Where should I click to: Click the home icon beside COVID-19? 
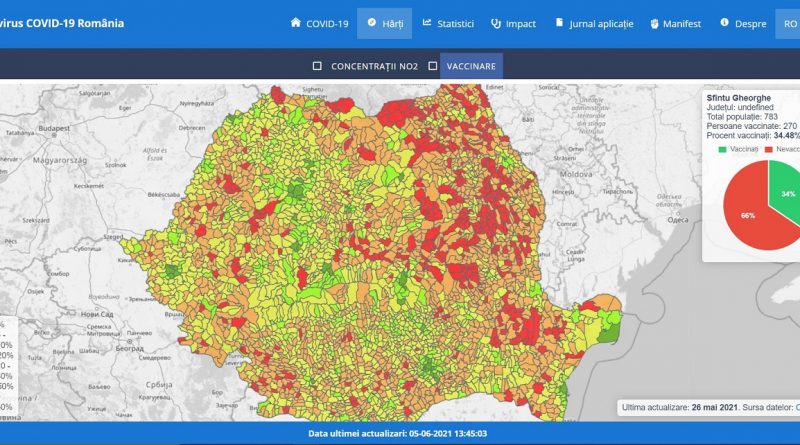[x=295, y=23]
